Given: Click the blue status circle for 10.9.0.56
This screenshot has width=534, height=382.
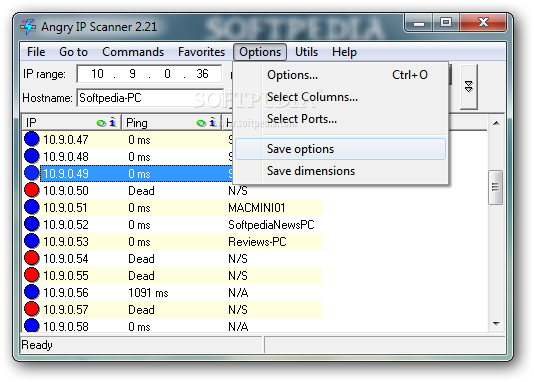Looking at the screenshot, I should pos(32,292).
